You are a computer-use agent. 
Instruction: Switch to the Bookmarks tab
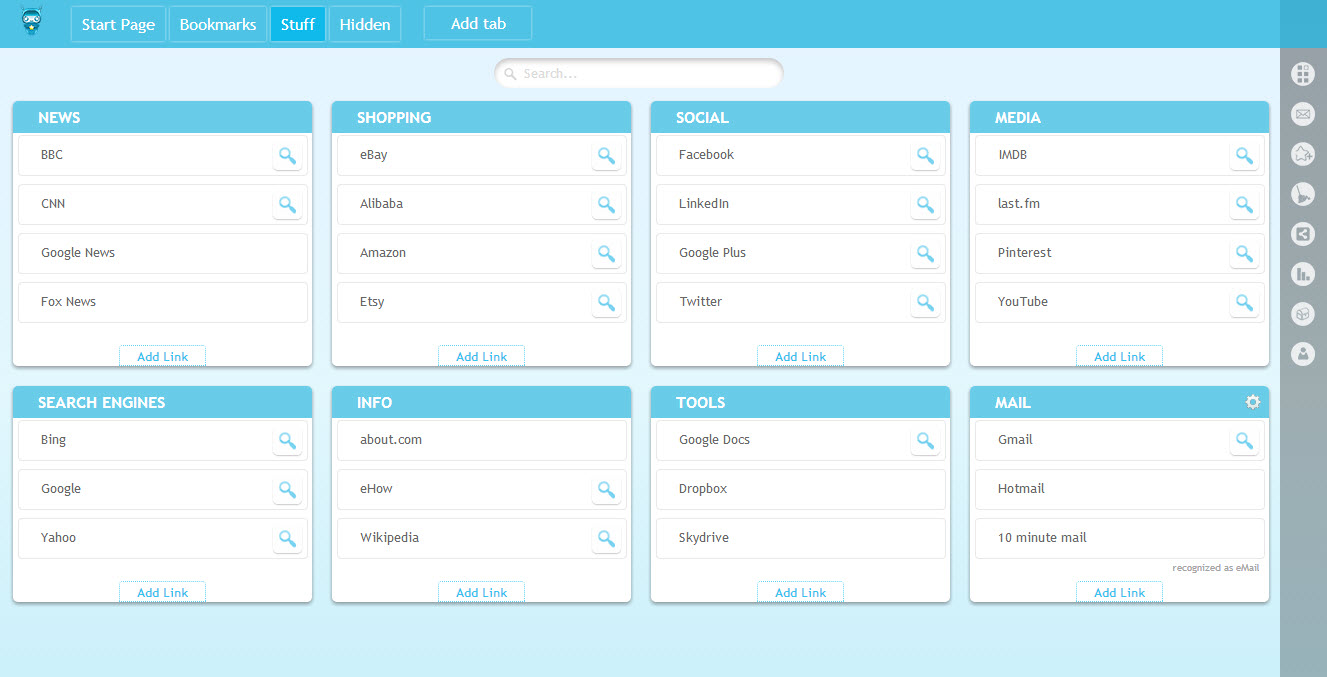(x=218, y=24)
